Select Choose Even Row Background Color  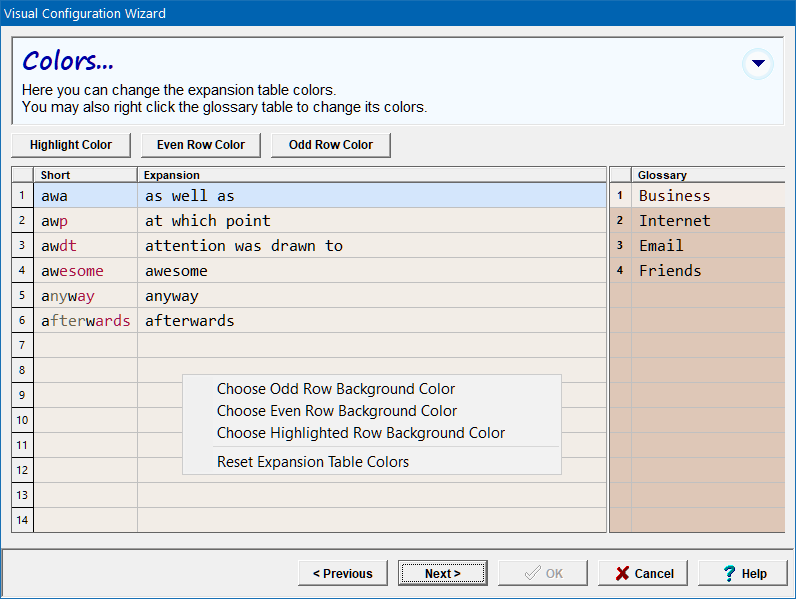click(336, 411)
